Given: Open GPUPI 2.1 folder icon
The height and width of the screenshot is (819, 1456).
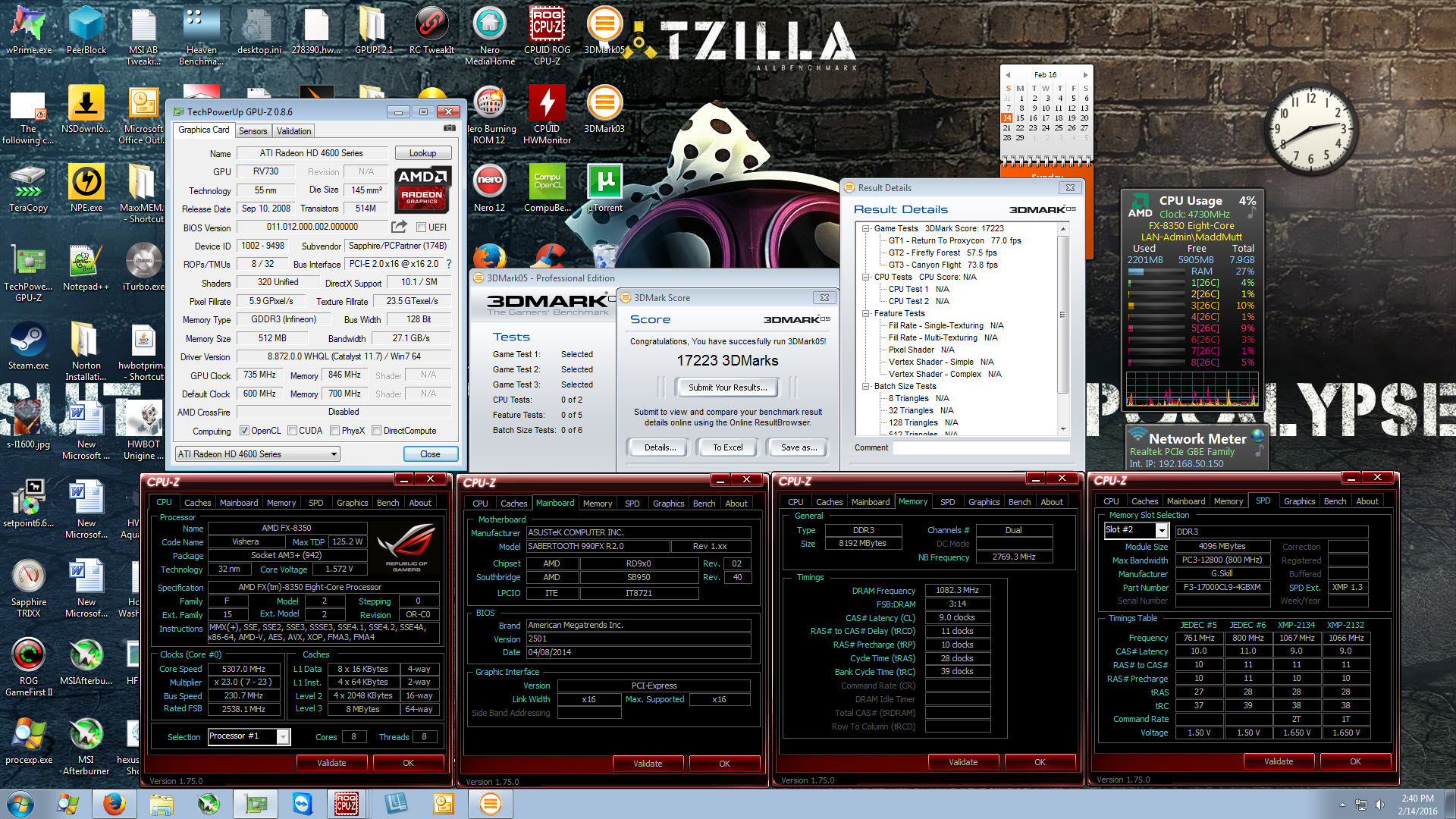Looking at the screenshot, I should (x=373, y=30).
